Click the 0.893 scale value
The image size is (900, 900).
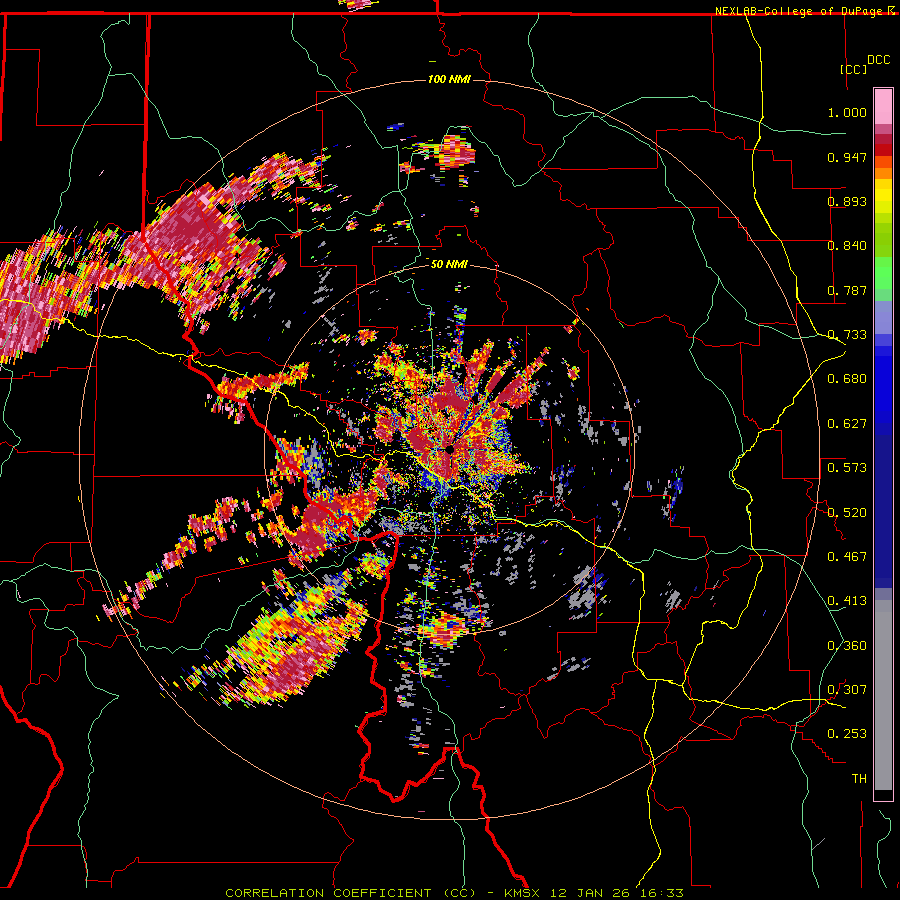pyautogui.click(x=847, y=201)
